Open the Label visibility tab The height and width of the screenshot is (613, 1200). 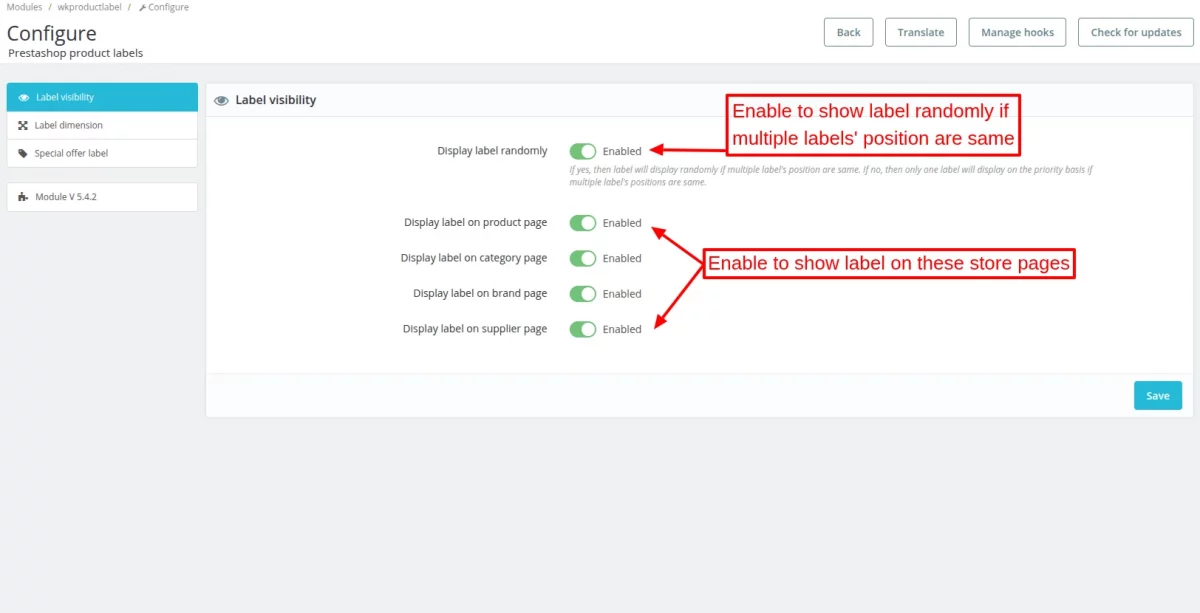(x=102, y=97)
